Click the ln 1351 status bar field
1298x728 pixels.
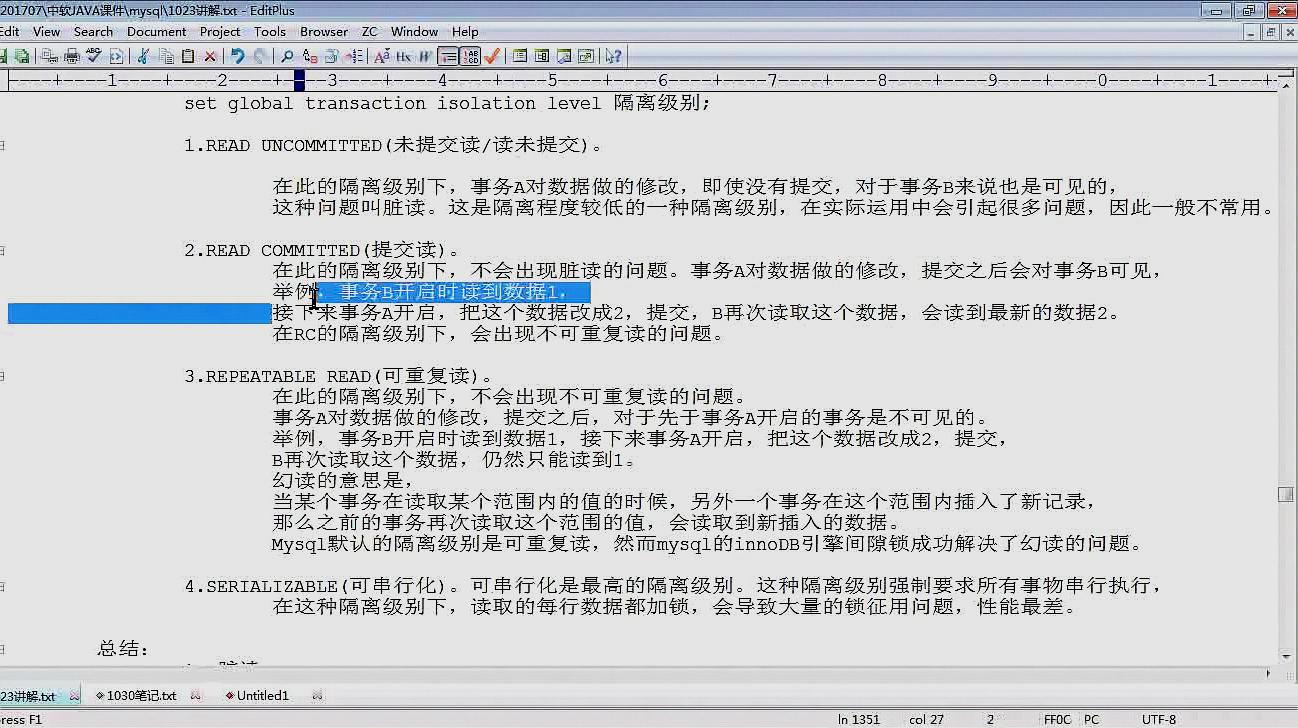click(858, 719)
